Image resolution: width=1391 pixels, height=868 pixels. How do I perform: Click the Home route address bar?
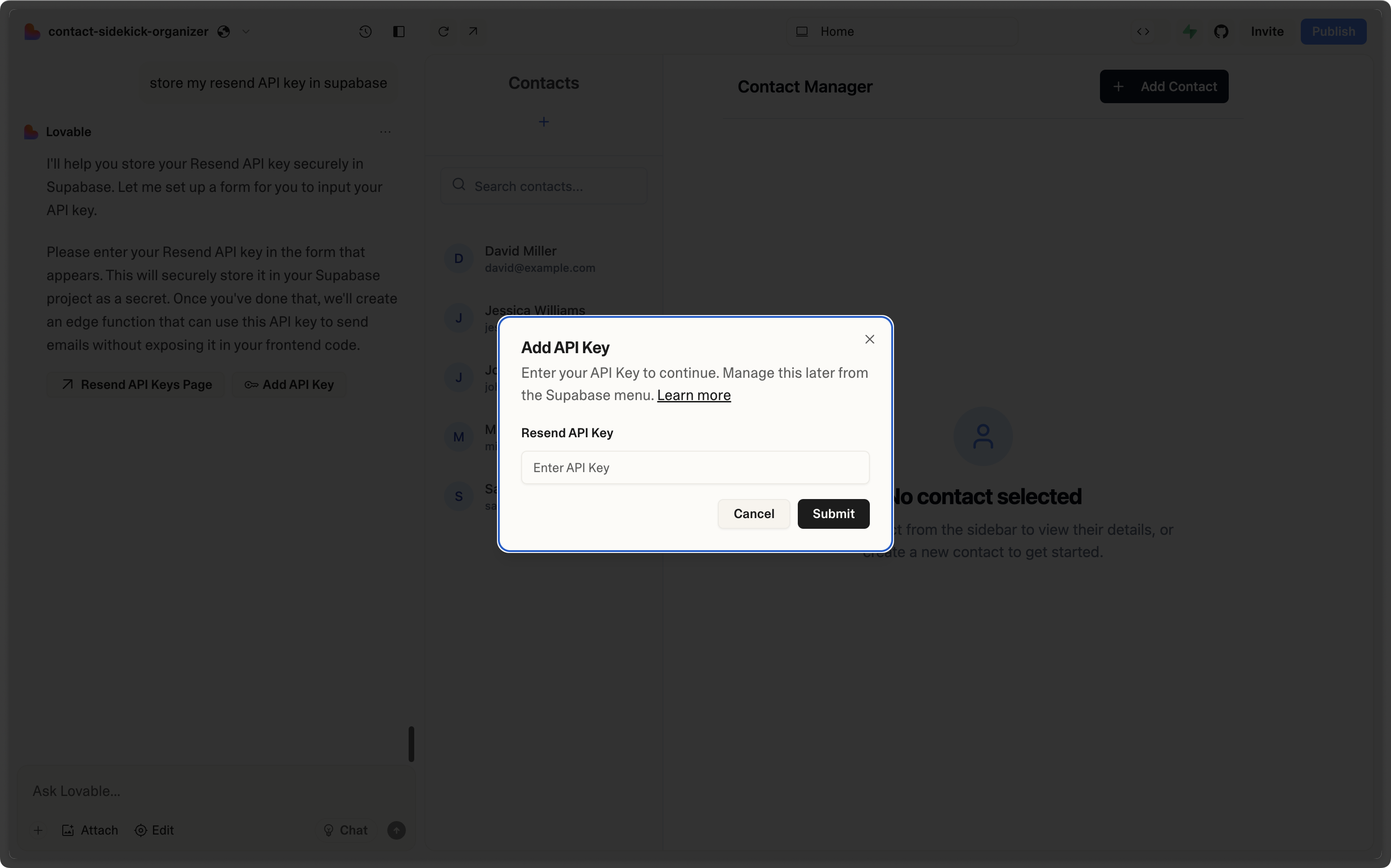901,32
